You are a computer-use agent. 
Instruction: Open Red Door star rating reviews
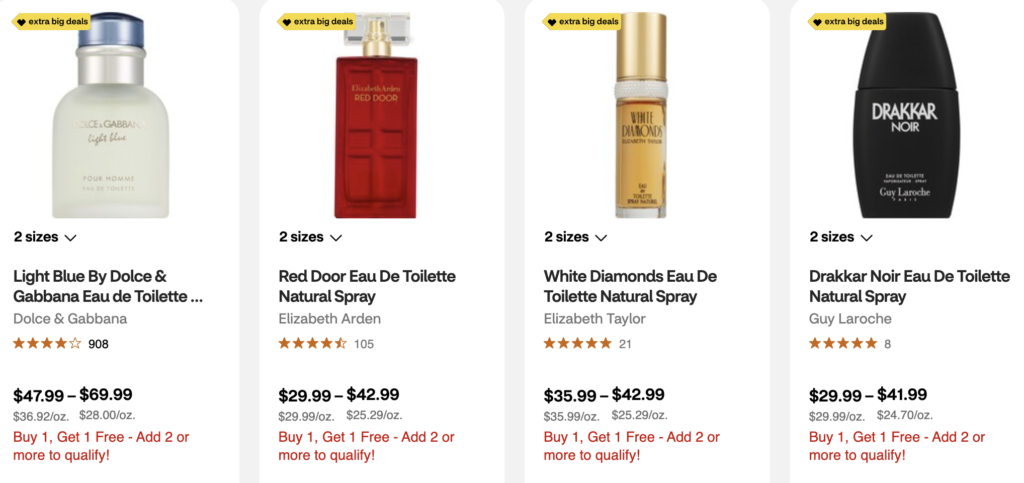(326, 343)
